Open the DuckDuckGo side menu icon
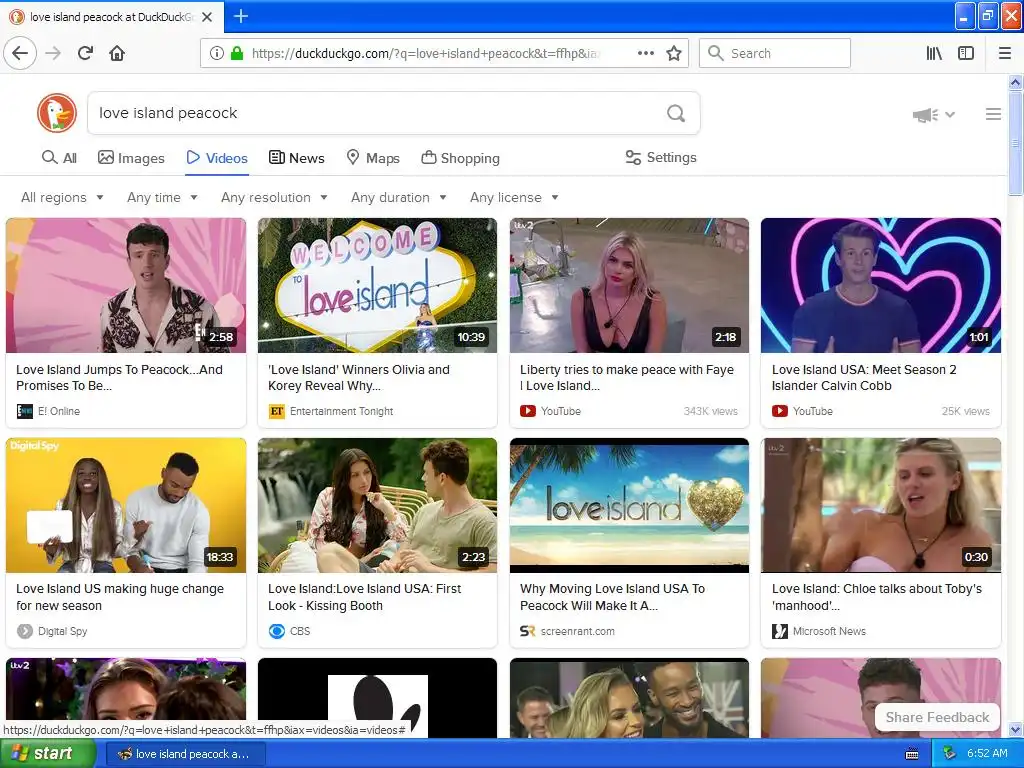 (x=993, y=114)
